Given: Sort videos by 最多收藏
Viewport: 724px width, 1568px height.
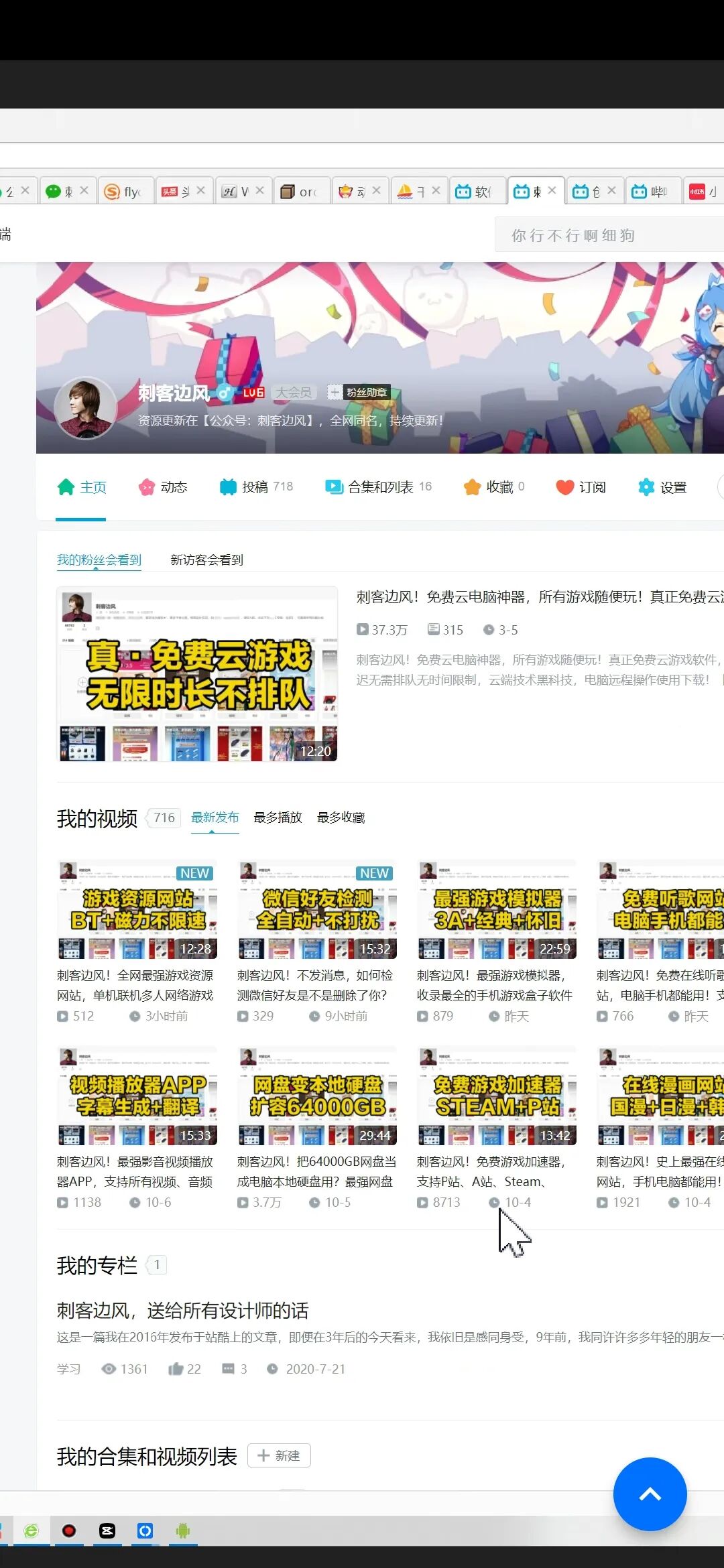Looking at the screenshot, I should tap(341, 818).
